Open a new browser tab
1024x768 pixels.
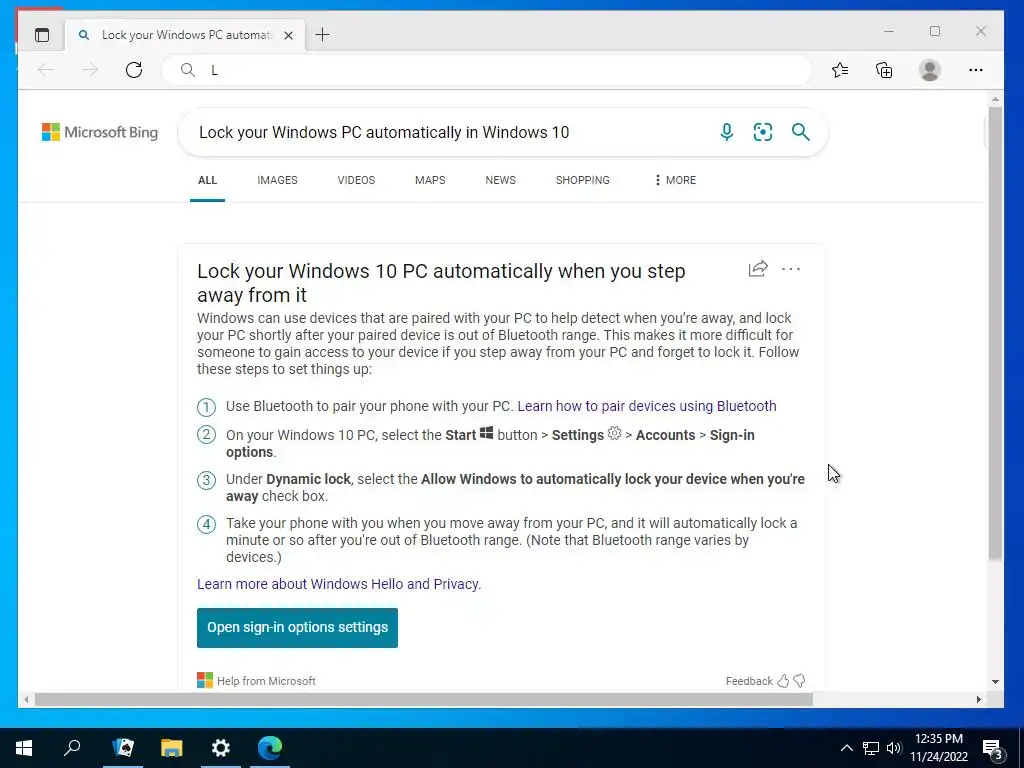point(323,35)
